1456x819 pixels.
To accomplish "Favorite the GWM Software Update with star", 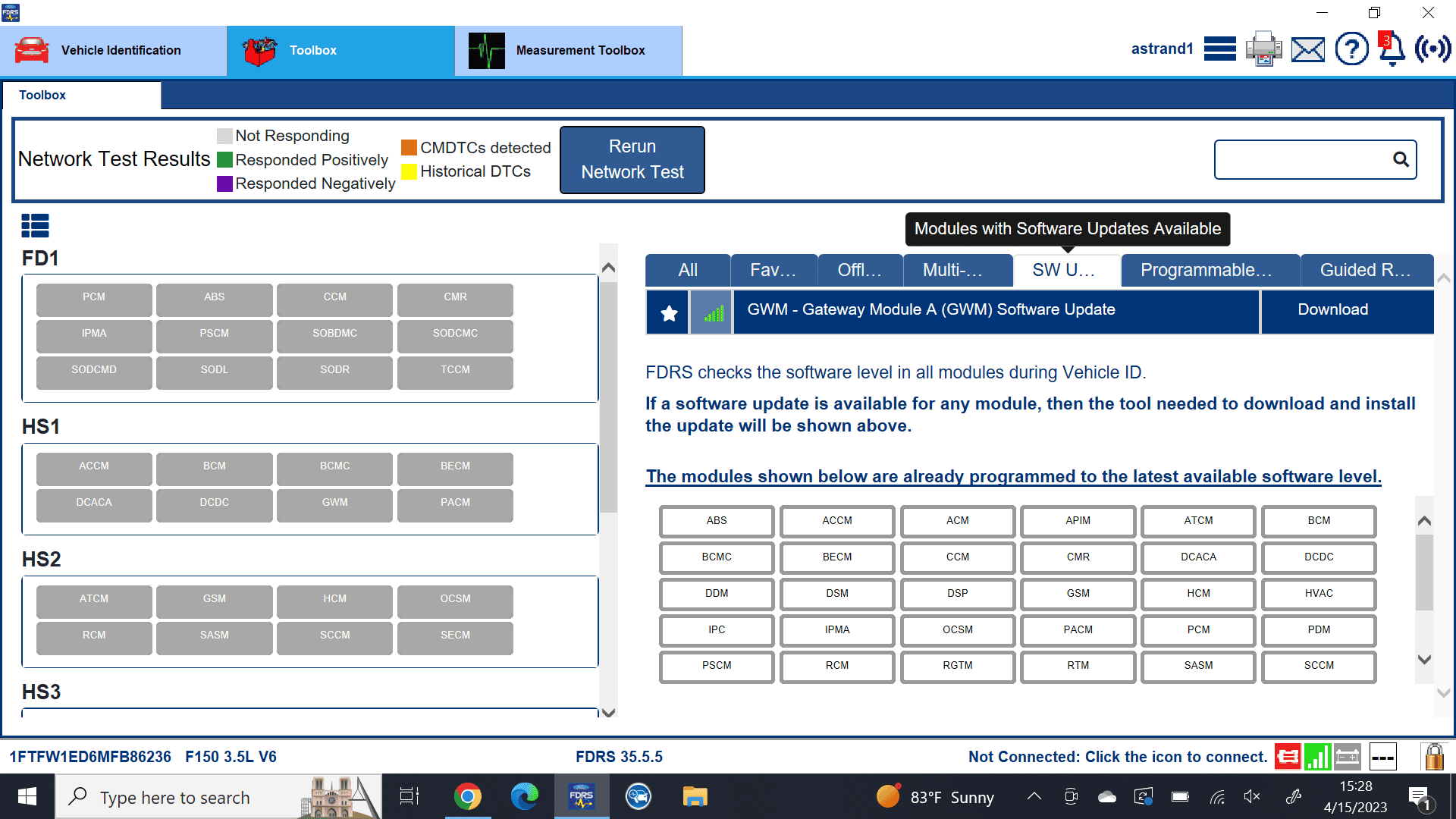I will pos(668,312).
